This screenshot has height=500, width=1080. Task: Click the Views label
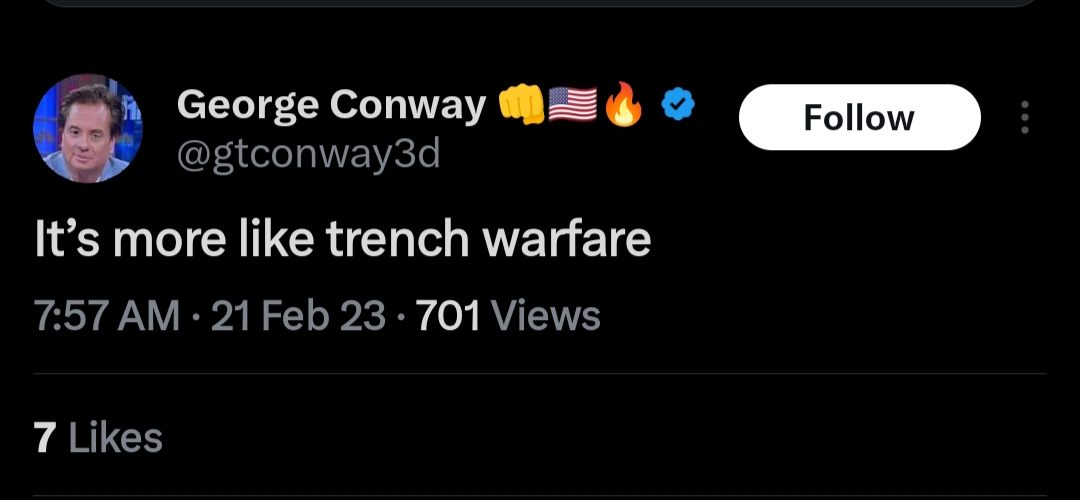(x=546, y=316)
